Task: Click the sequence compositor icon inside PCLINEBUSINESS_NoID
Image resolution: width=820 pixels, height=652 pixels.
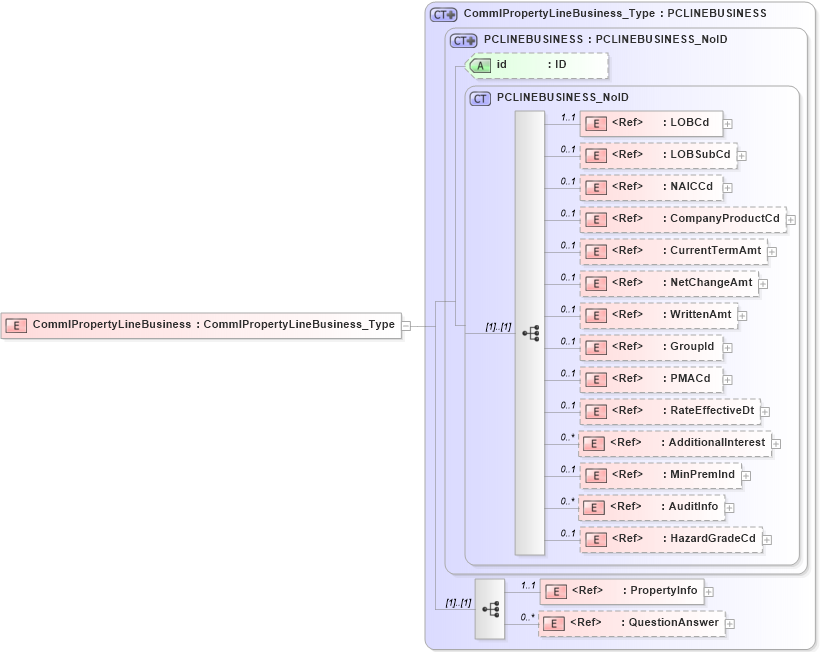Action: pos(530,333)
